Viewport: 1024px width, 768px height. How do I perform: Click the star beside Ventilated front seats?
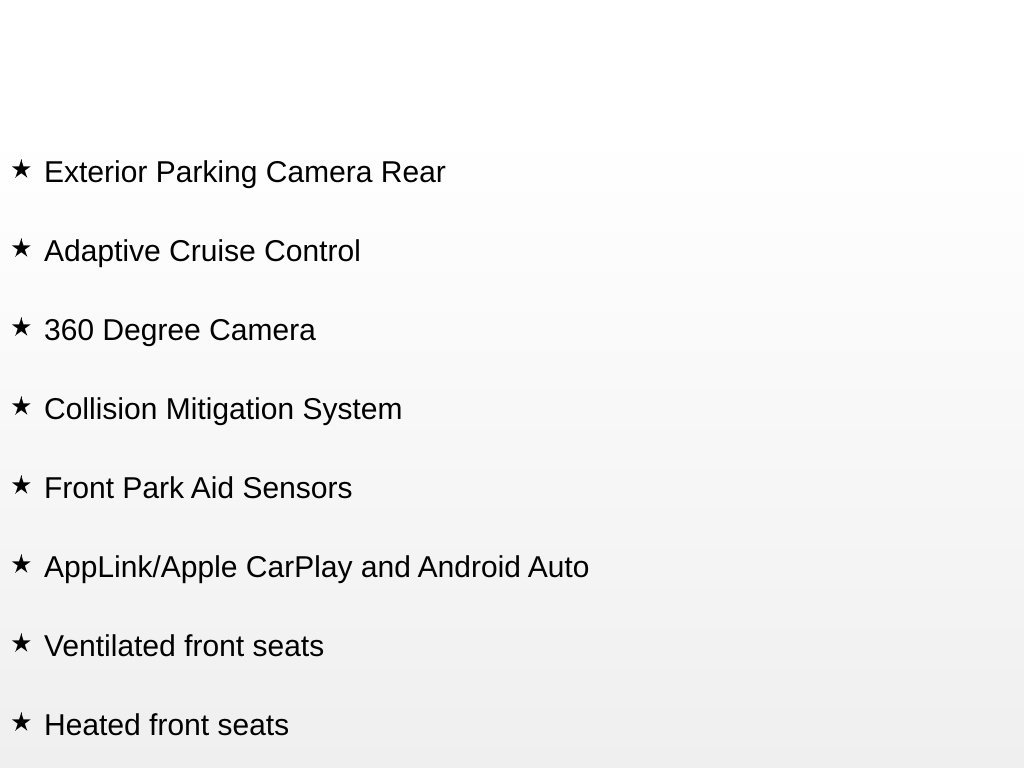pos(21,644)
